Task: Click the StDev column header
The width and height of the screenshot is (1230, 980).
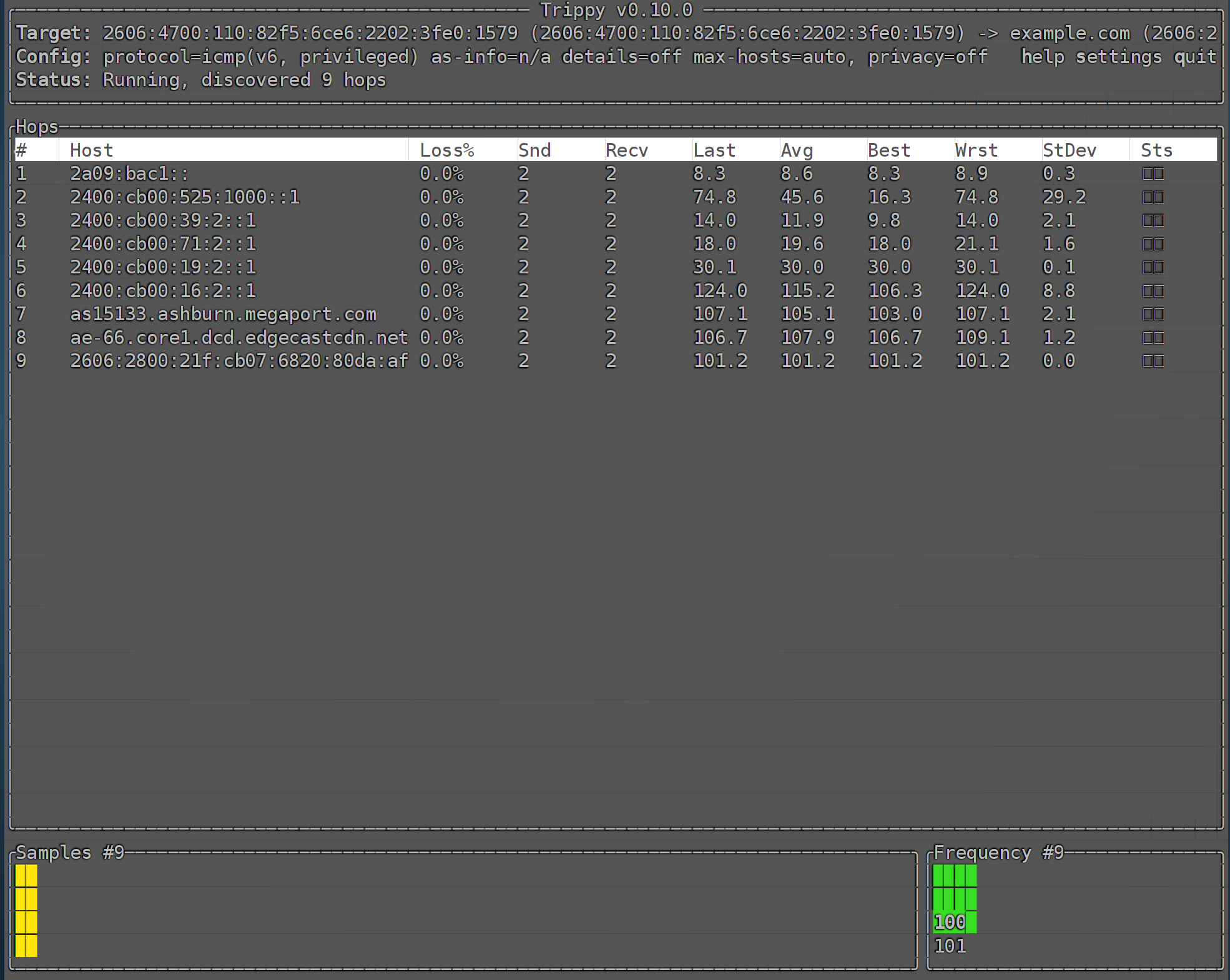Action: (1069, 150)
